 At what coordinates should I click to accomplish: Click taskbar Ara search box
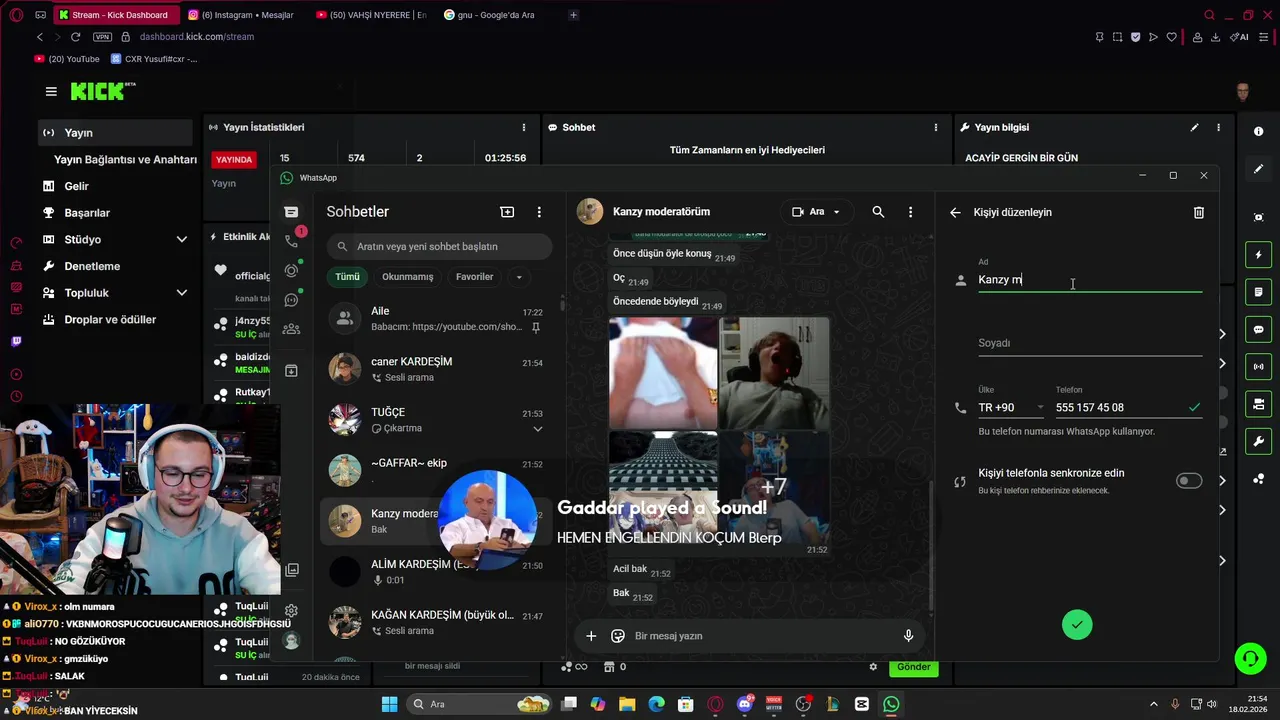pos(478,704)
